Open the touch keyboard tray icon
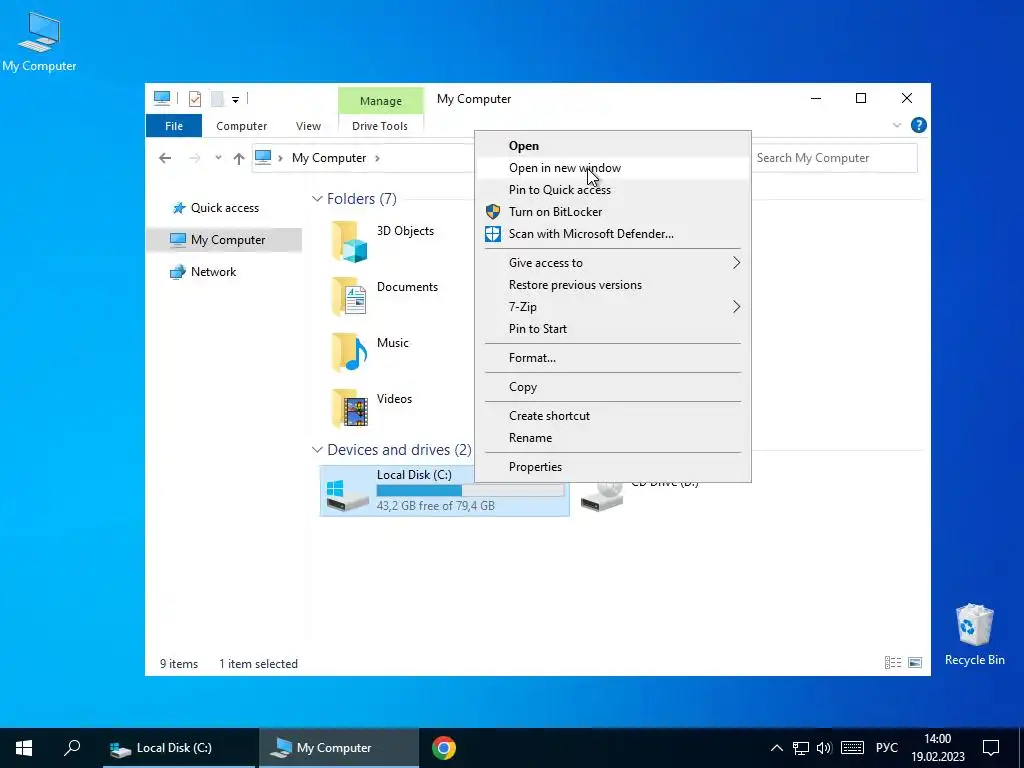 click(853, 748)
